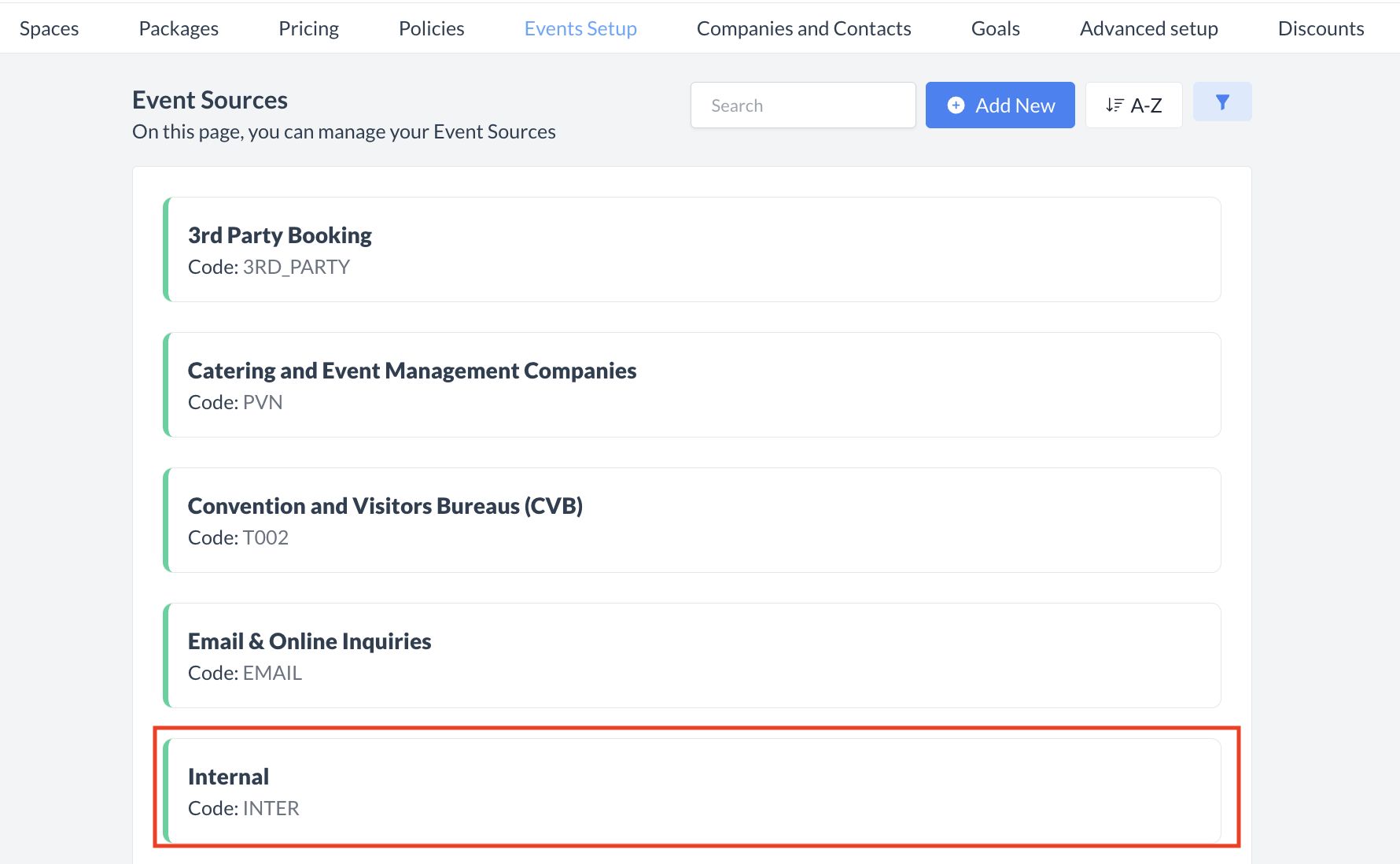Screen dimensions: 1400x864
Task: Select Catering and Event Management Companies entry
Action: pos(692,385)
